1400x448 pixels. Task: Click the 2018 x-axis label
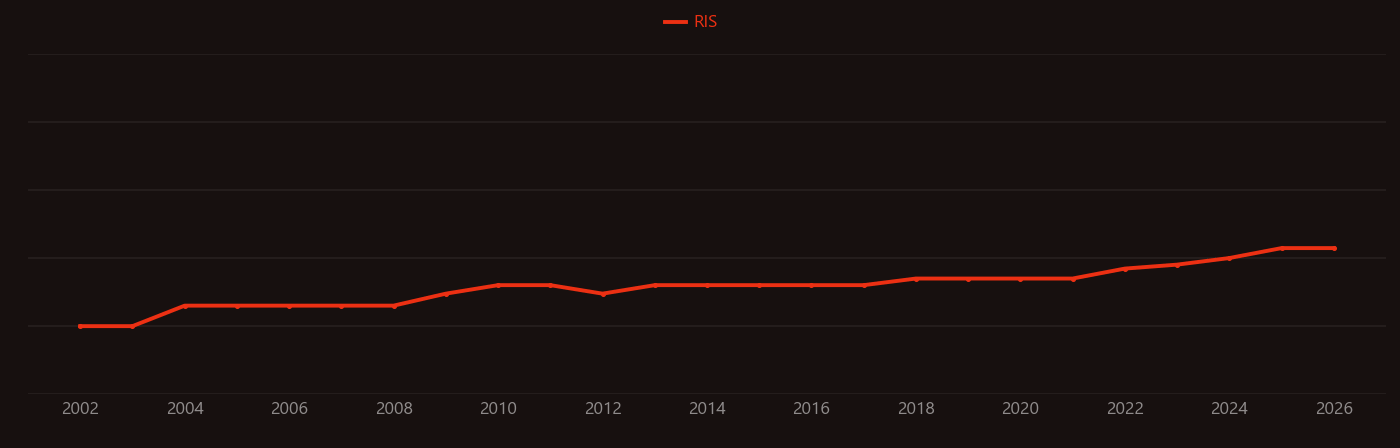(x=916, y=409)
